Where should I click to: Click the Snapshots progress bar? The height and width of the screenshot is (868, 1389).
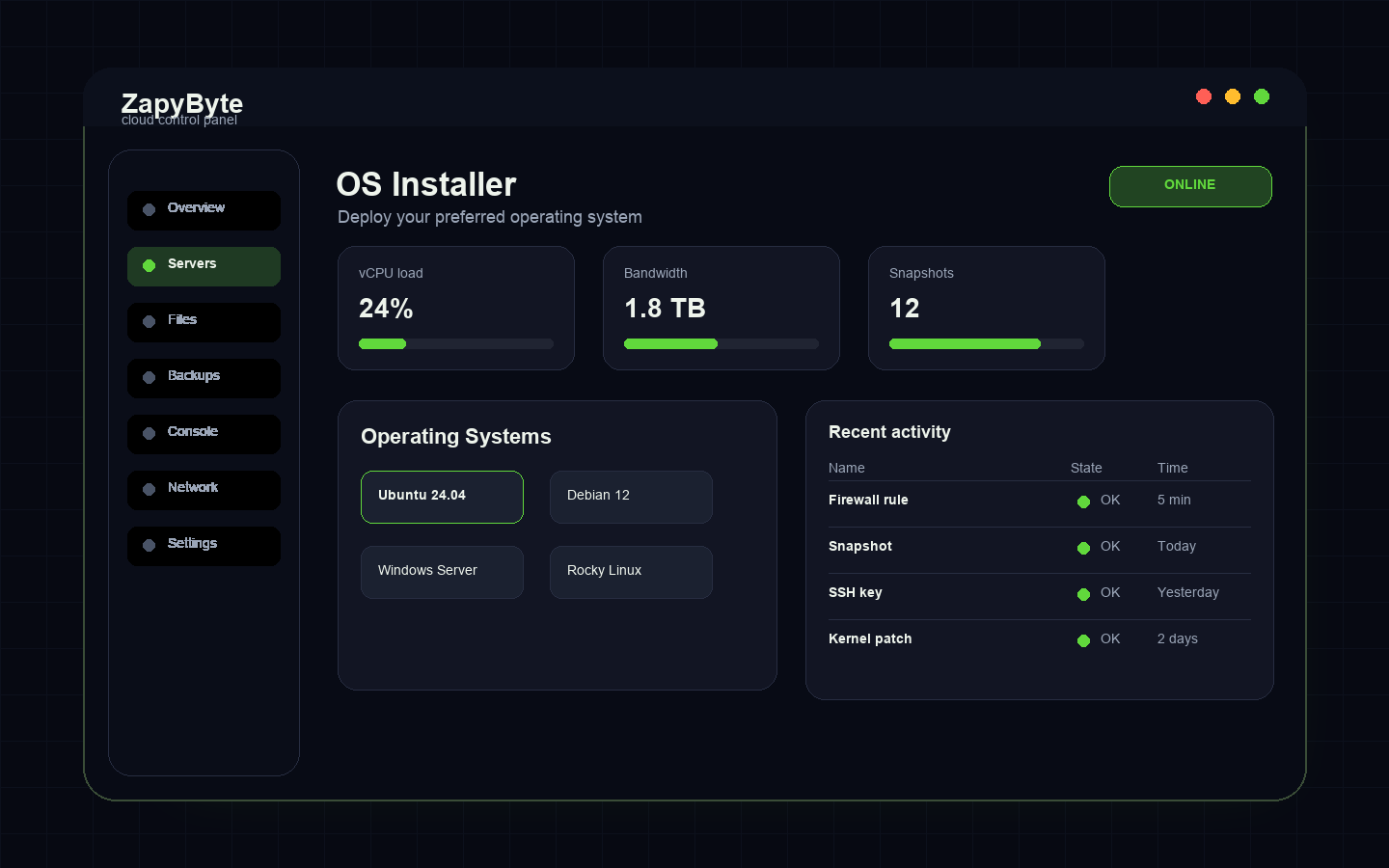click(x=987, y=343)
